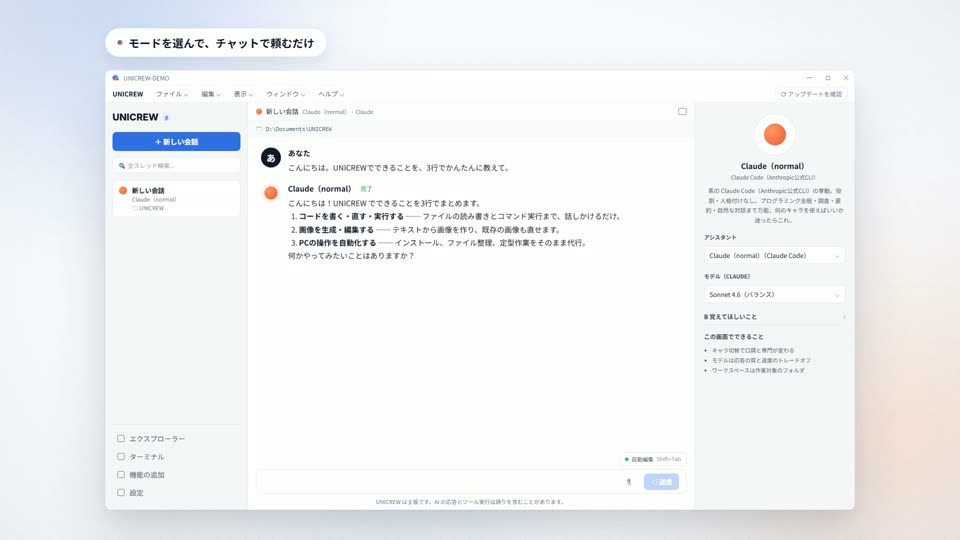Click the あなた sender name

pyautogui.click(x=299, y=153)
